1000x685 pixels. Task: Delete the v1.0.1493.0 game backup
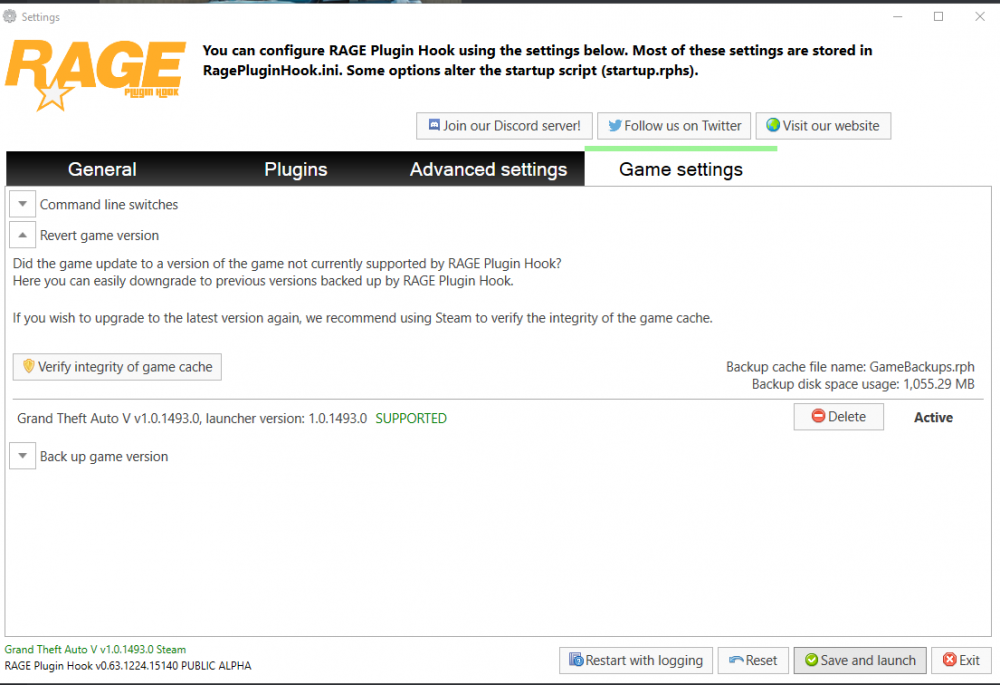pos(839,416)
